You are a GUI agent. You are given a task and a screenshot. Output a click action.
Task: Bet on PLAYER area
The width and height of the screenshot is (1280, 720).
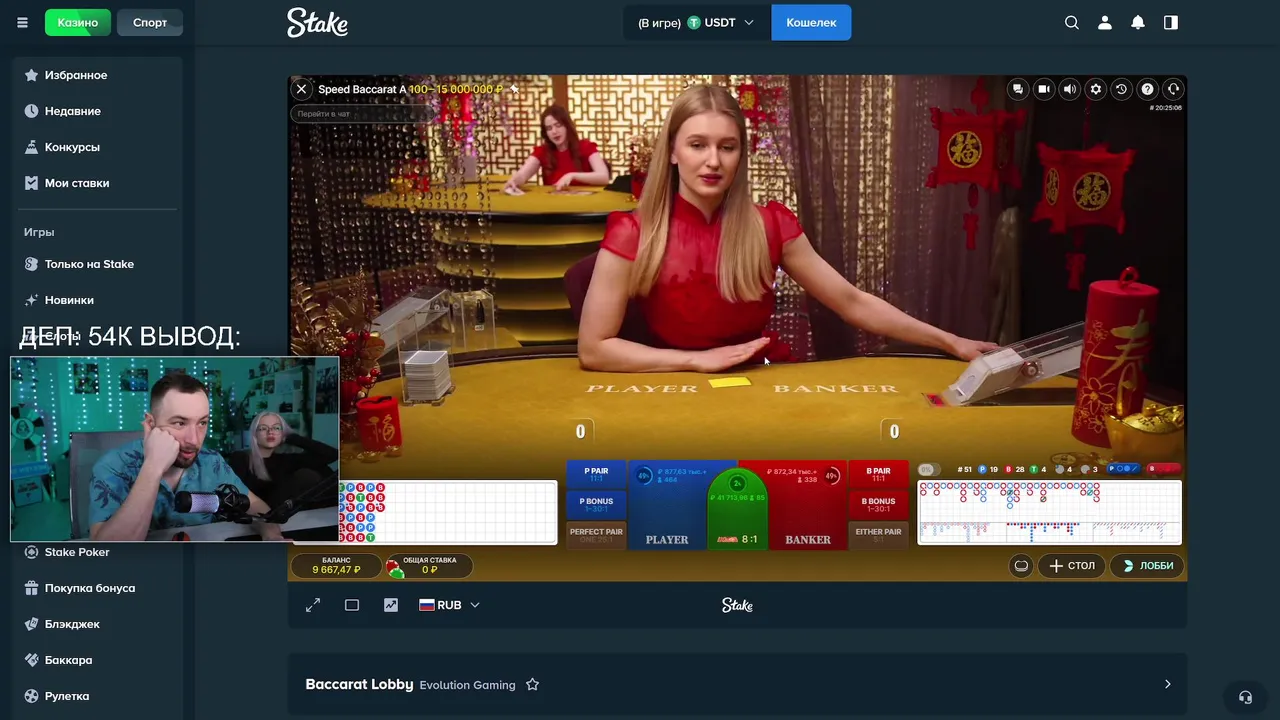pyautogui.click(x=667, y=506)
